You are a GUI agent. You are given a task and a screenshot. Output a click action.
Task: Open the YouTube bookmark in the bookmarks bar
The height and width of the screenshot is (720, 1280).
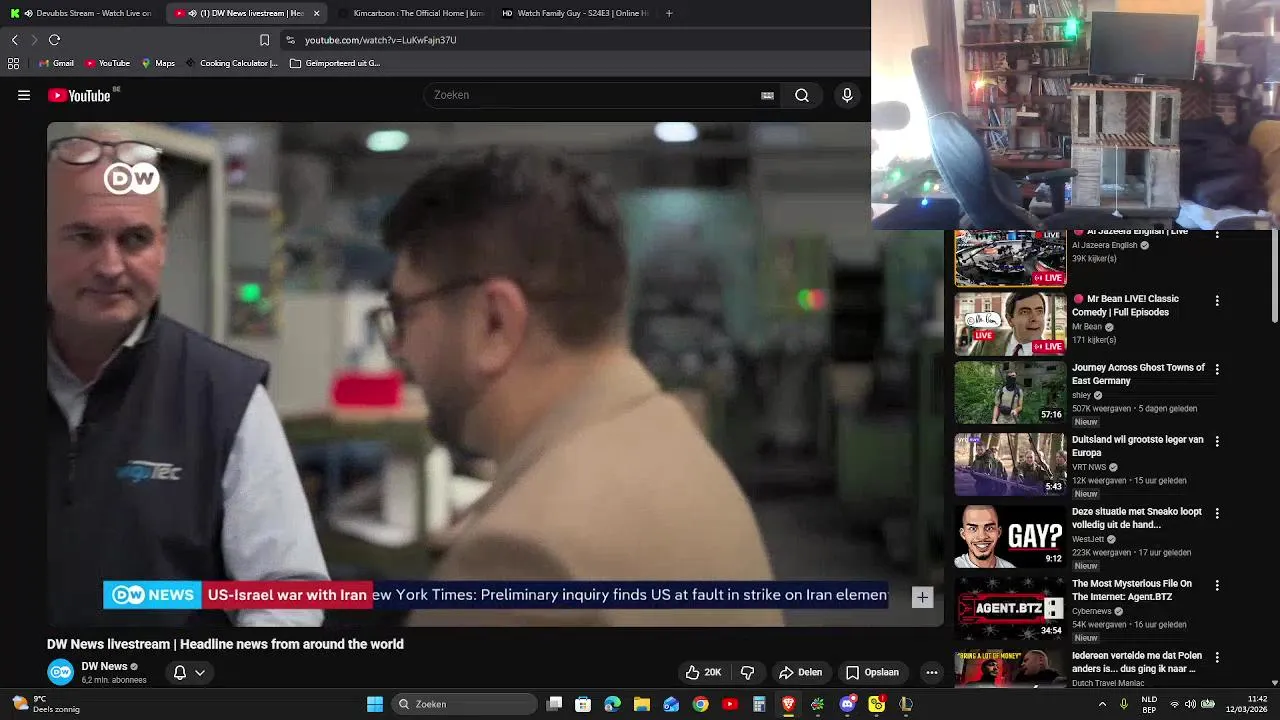(x=107, y=63)
